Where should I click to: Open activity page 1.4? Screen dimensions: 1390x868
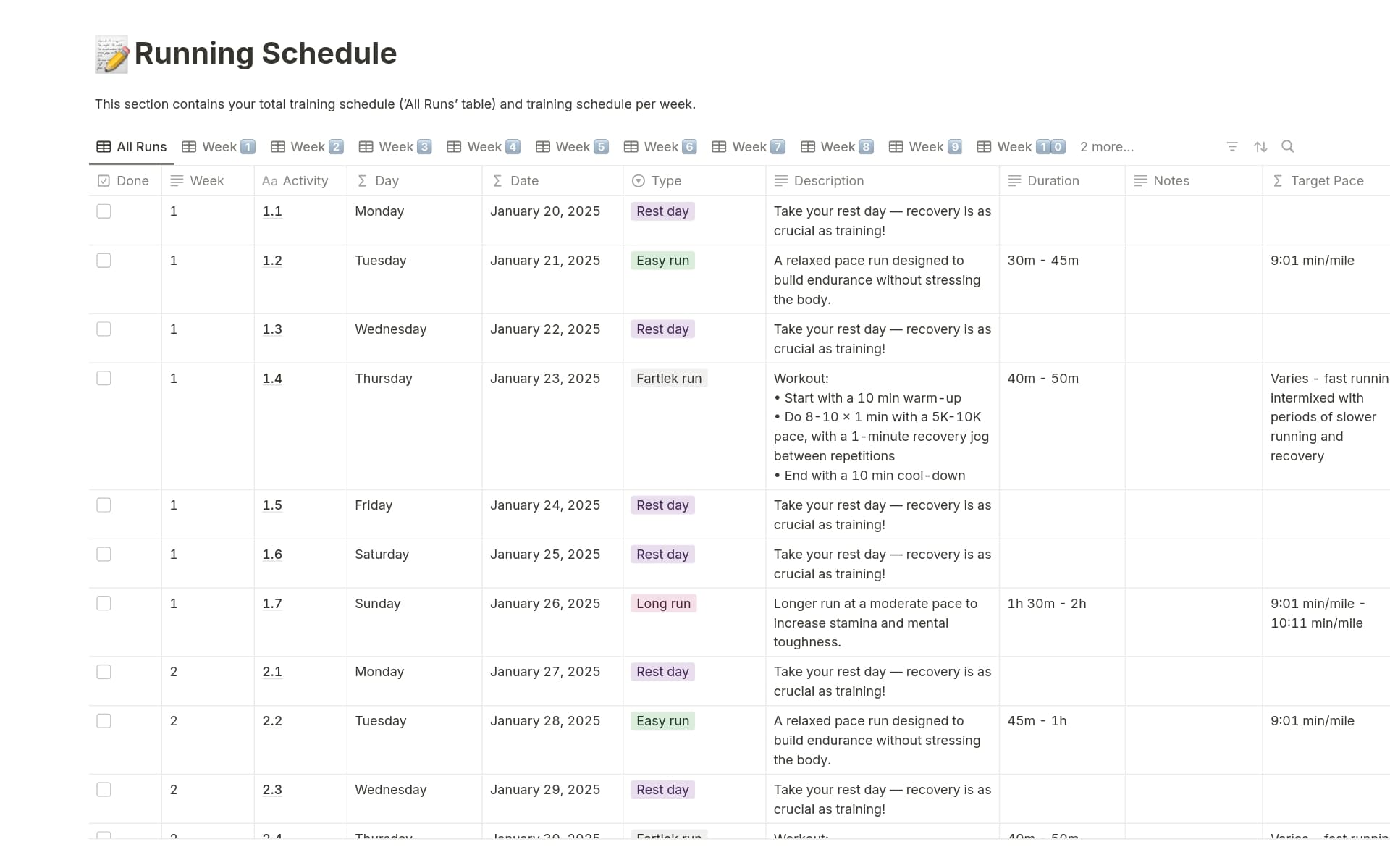(272, 379)
